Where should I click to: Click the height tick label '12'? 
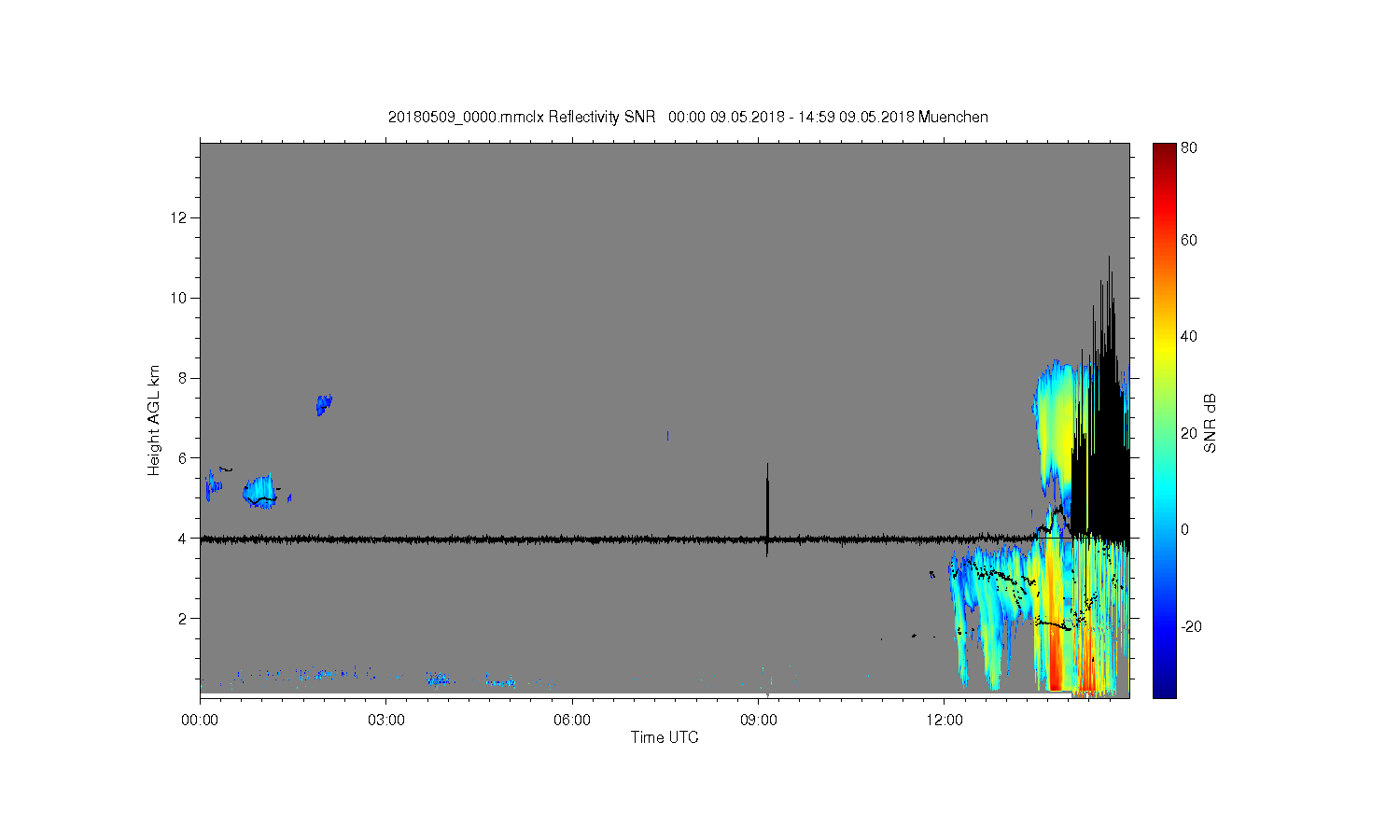click(x=180, y=217)
